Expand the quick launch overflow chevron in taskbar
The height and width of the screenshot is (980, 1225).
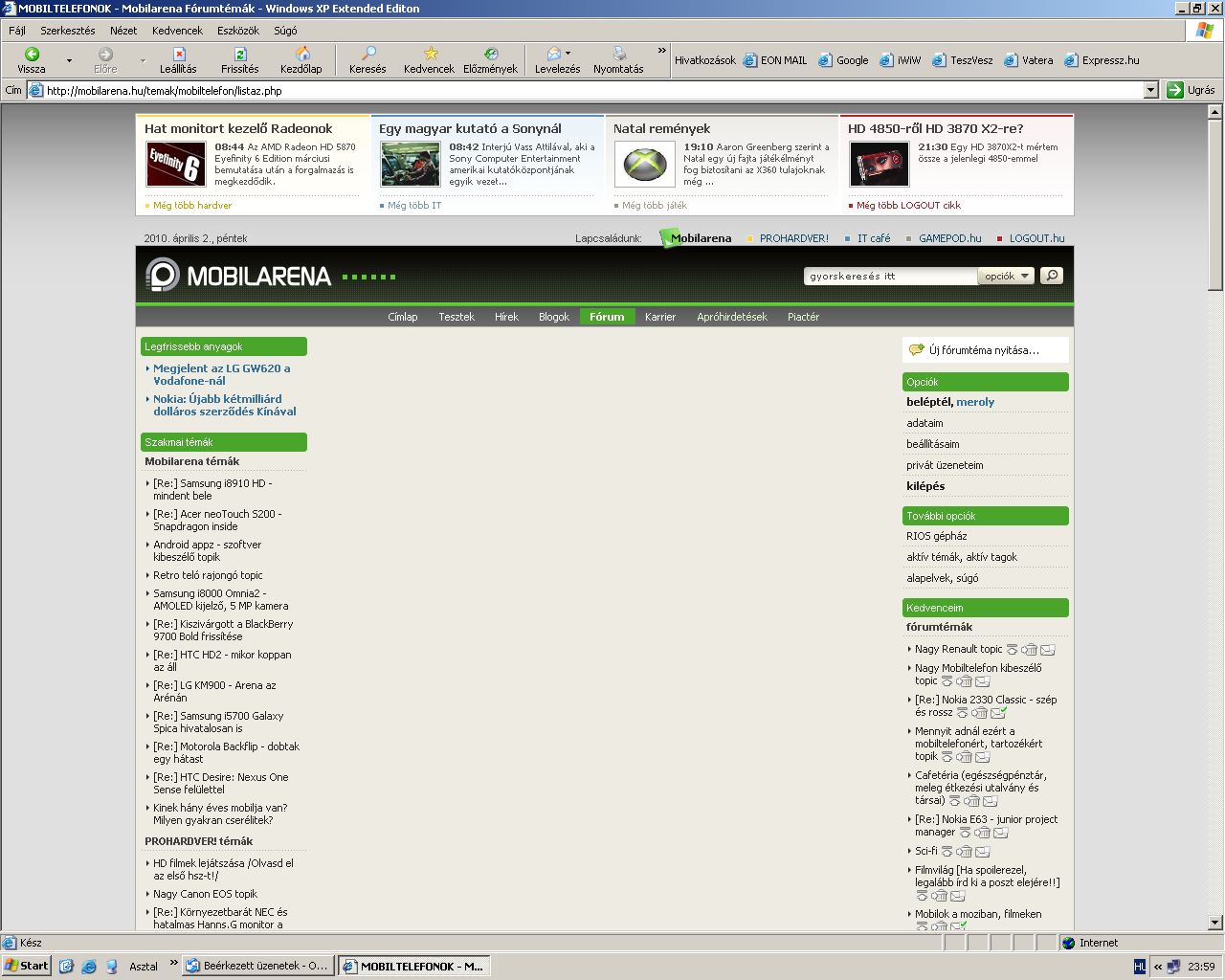[x=173, y=963]
